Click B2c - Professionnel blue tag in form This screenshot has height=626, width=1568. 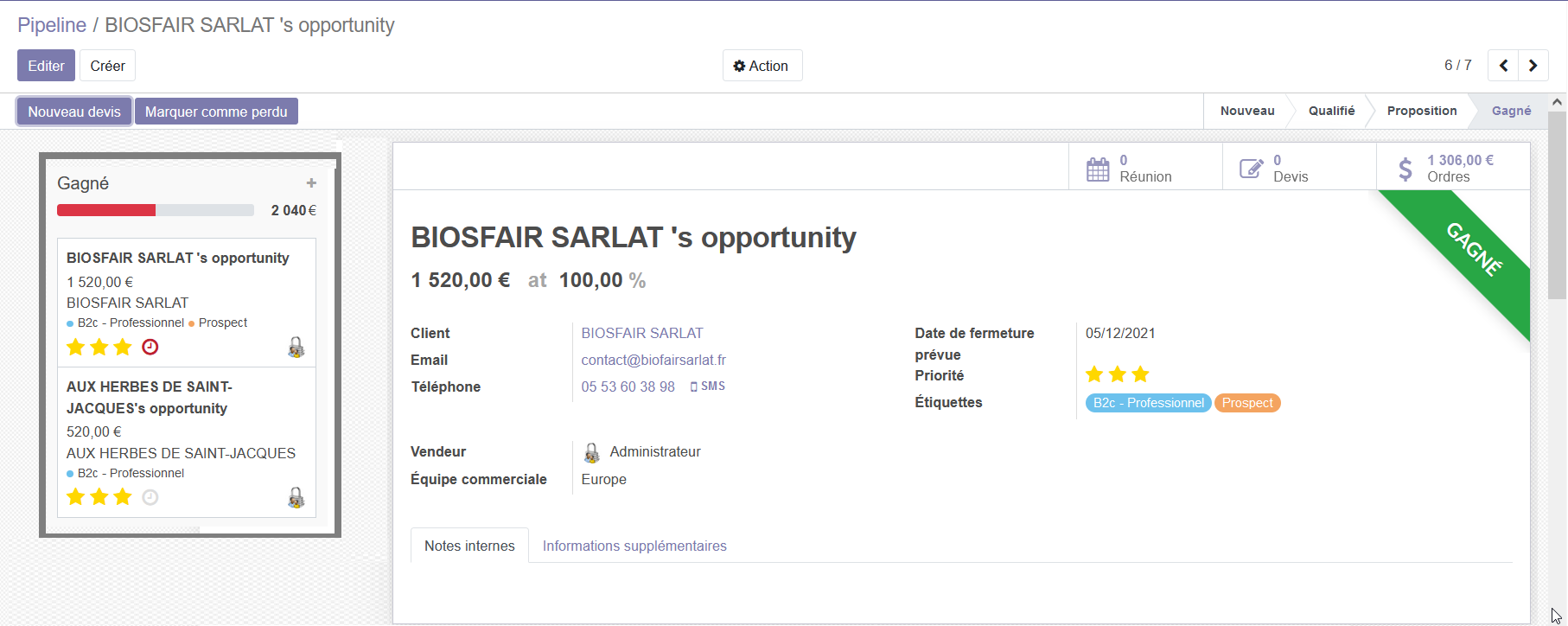(1148, 403)
